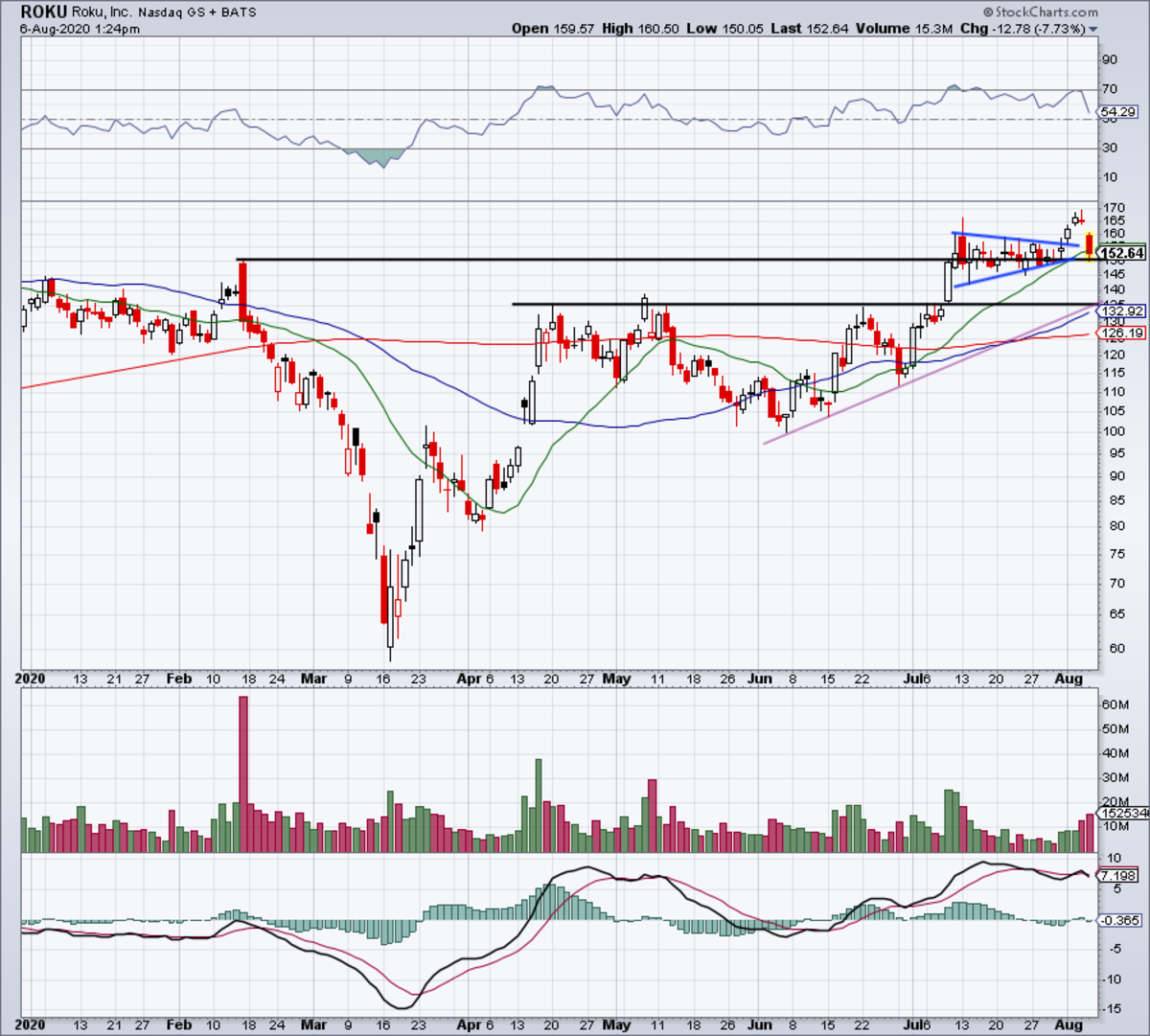Click the 6-Aug-2020 1:24pm timestamp
Screen dimensions: 1150x1036
80,29
